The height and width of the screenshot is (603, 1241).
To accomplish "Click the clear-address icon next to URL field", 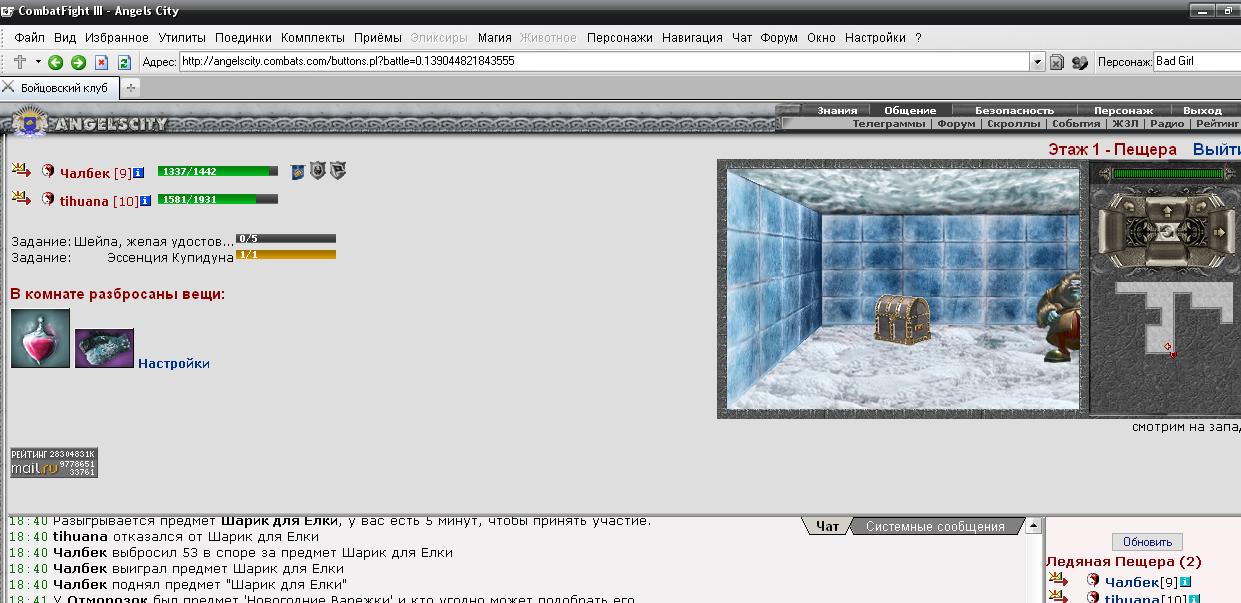I will [1056, 62].
